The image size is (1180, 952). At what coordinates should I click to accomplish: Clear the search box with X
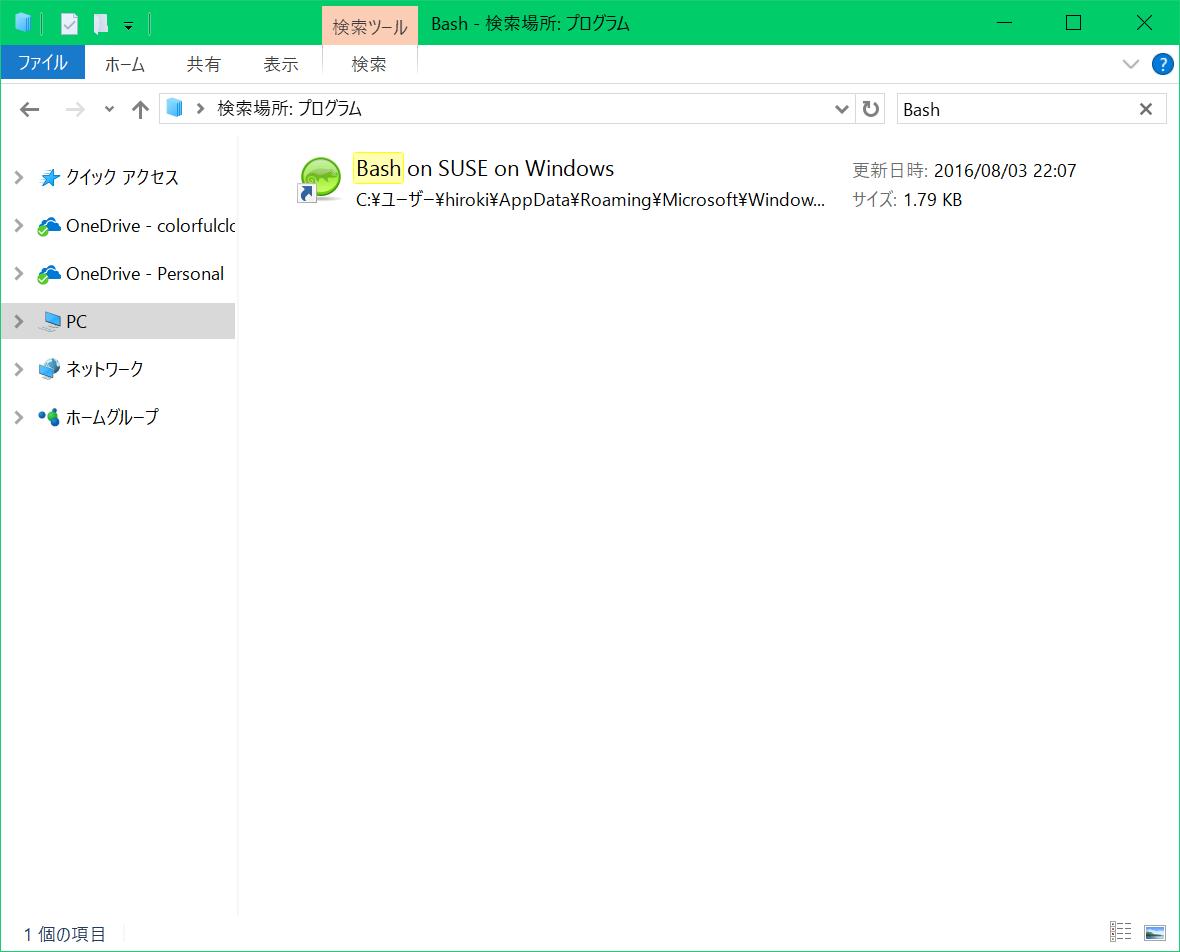point(1145,109)
